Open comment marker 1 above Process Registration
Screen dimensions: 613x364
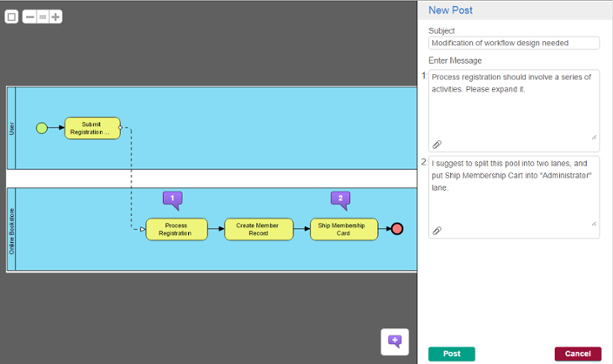172,200
